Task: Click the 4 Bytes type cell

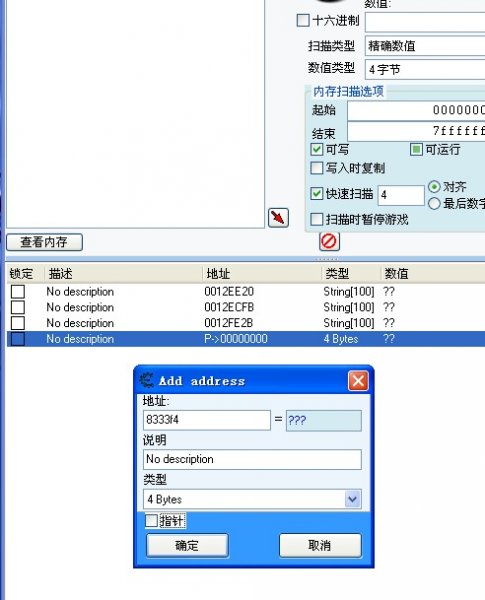Action: point(341,339)
